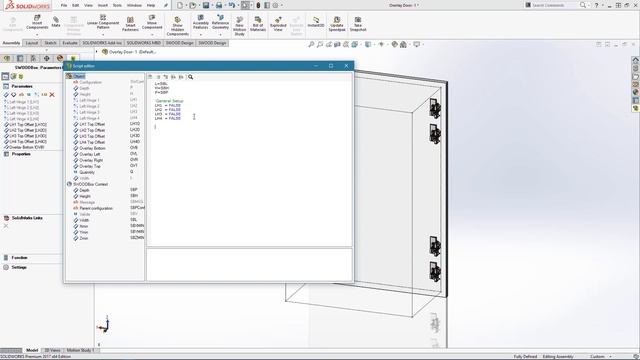Open Assembly Features tool
The width and height of the screenshot is (640, 360).
click(x=200, y=22)
